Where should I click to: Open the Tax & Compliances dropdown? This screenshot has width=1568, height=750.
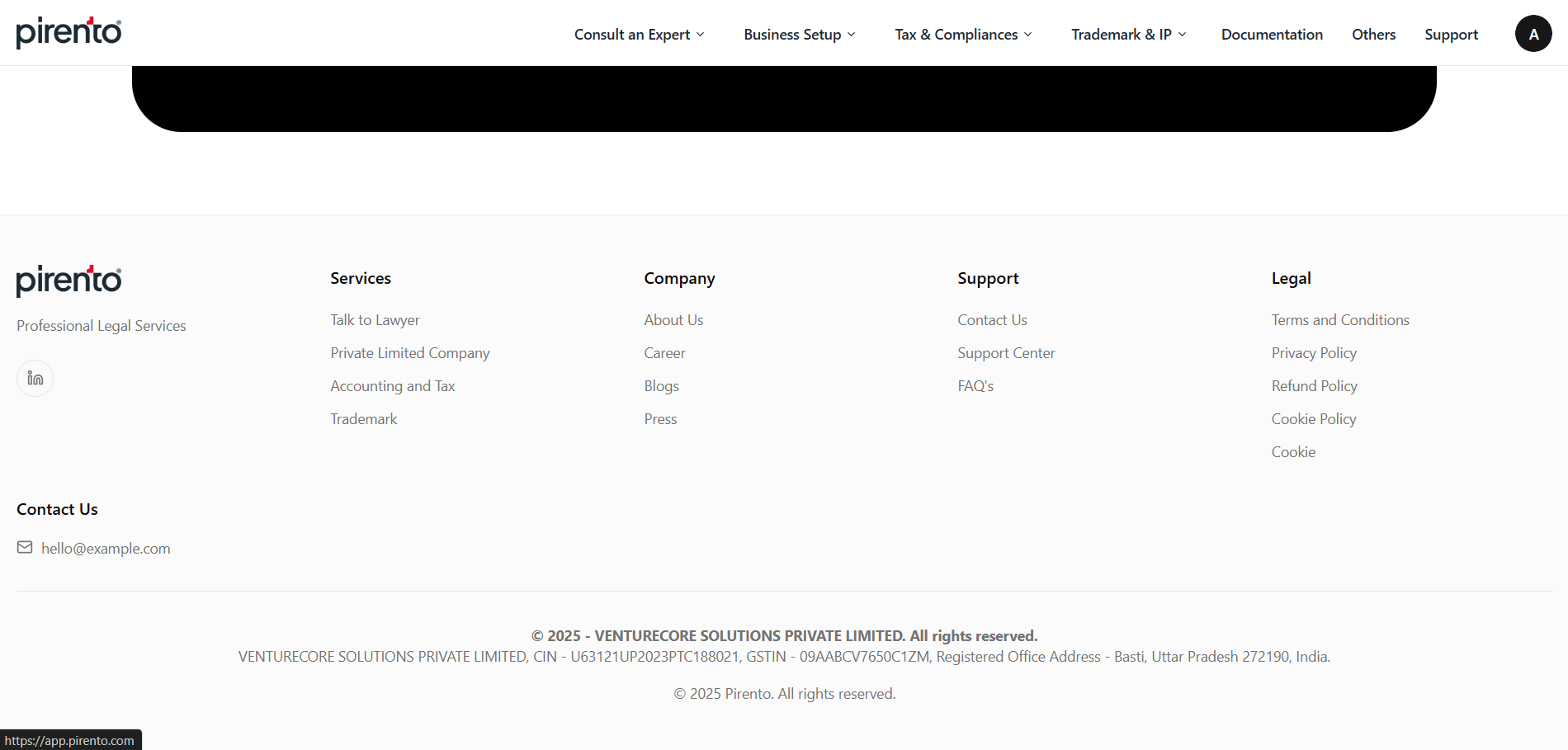pos(963,35)
